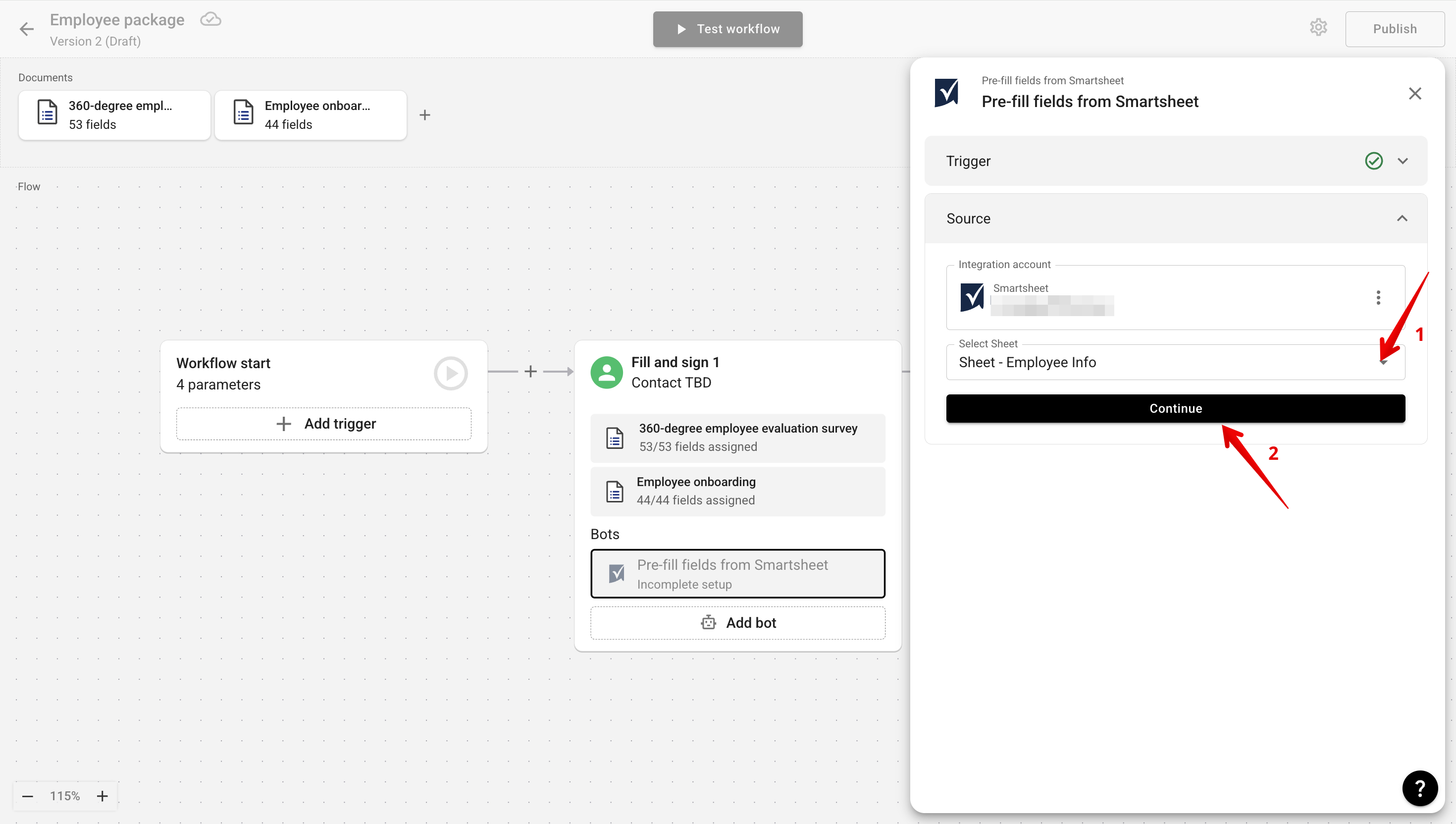Open workflow settings gear icon

[1318, 28]
